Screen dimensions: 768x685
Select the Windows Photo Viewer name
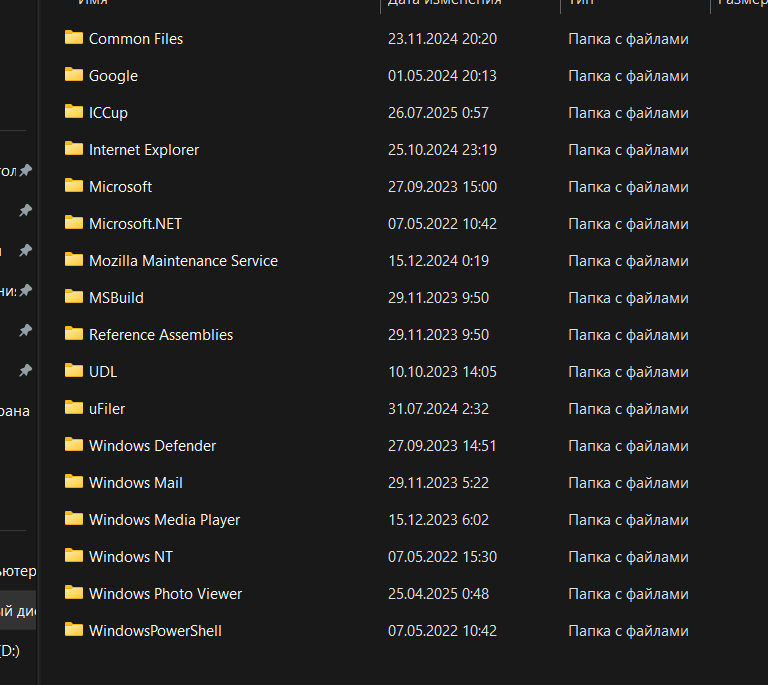click(x=166, y=594)
